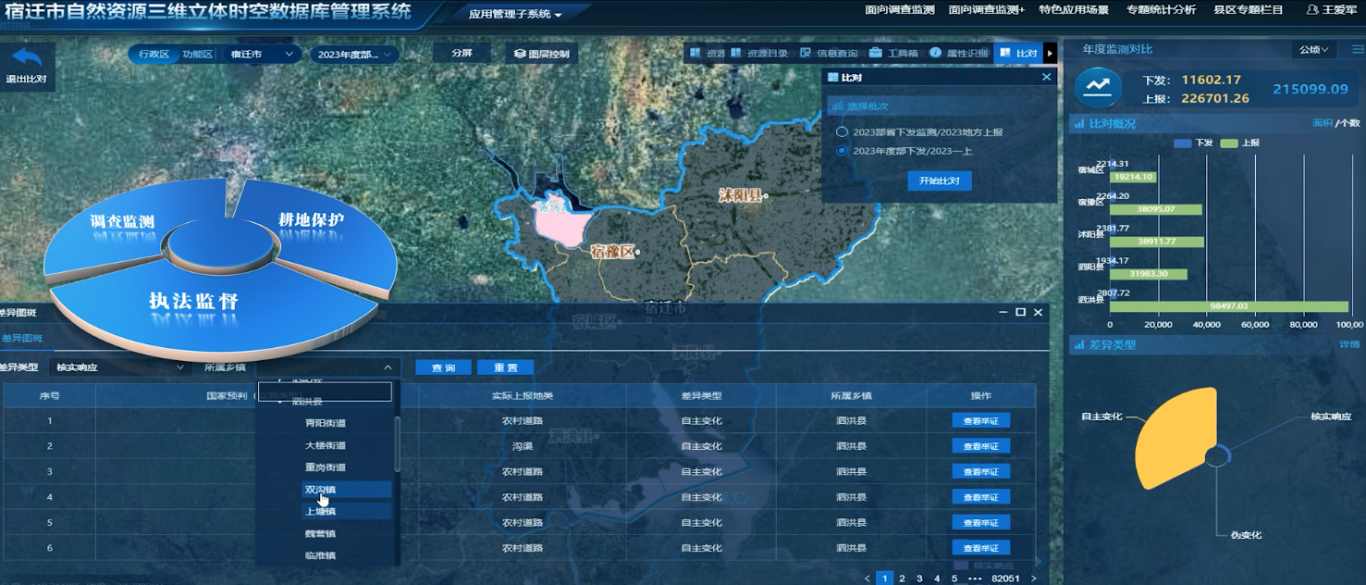Select the 2023年度部下发 radio option
The image size is (1366, 585).
click(842, 151)
